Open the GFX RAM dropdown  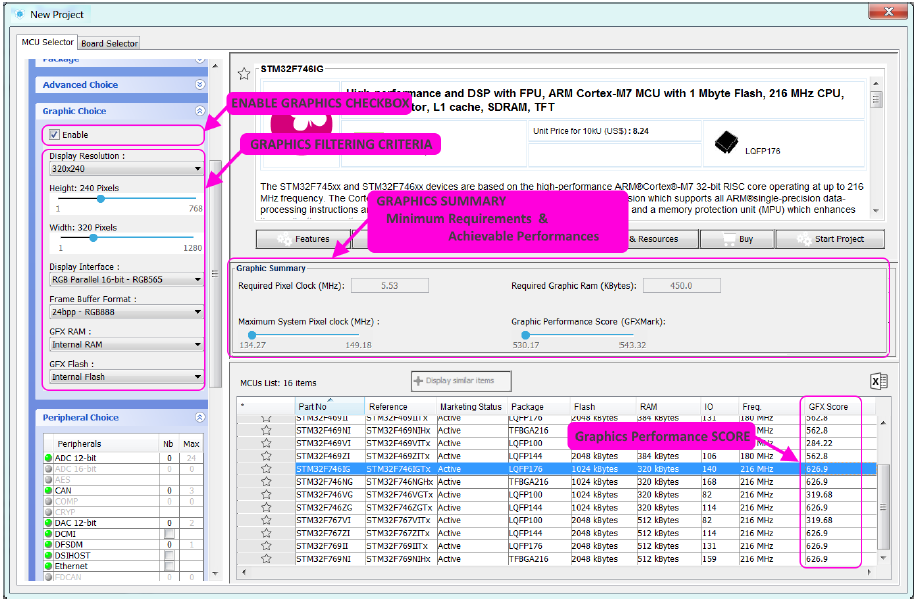click(x=126, y=345)
